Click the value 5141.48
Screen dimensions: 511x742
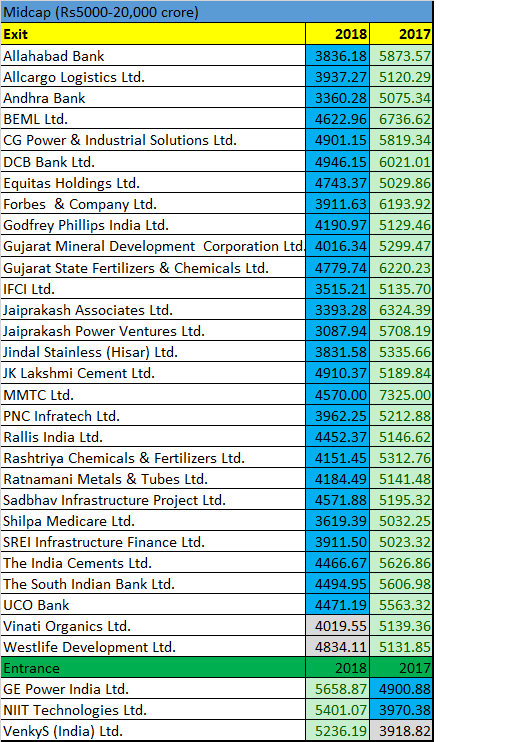[x=401, y=479]
